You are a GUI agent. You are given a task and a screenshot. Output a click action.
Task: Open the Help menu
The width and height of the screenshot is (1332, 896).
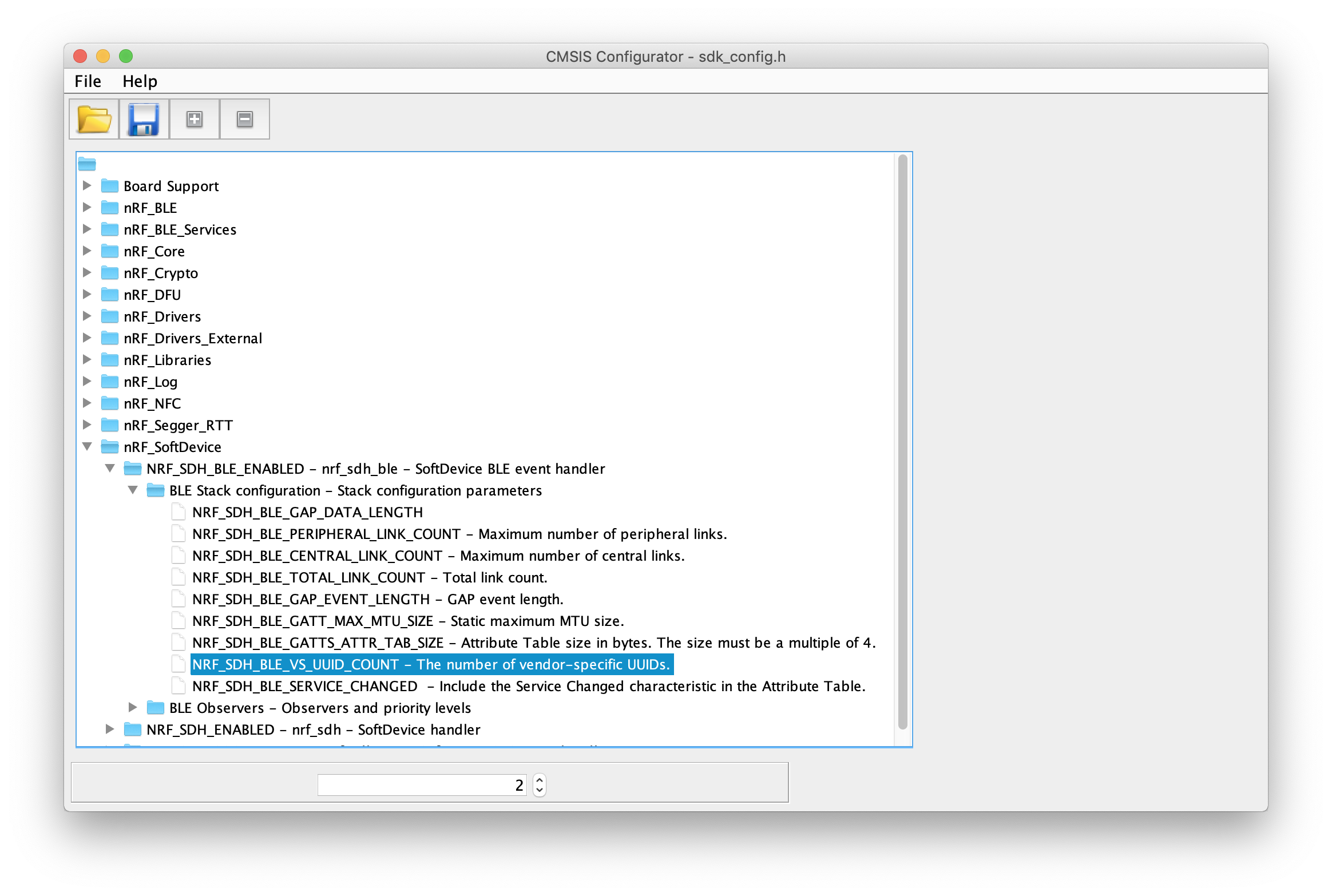click(x=140, y=81)
